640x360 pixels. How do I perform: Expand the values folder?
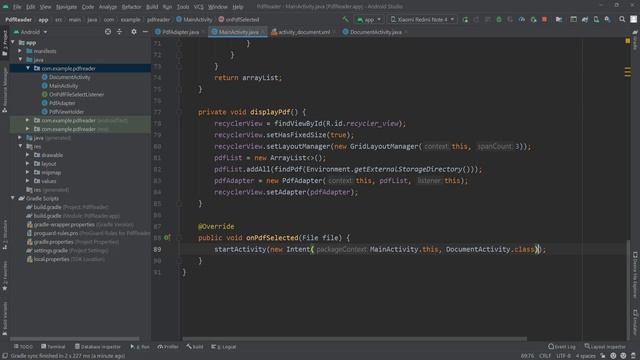(x=27, y=181)
